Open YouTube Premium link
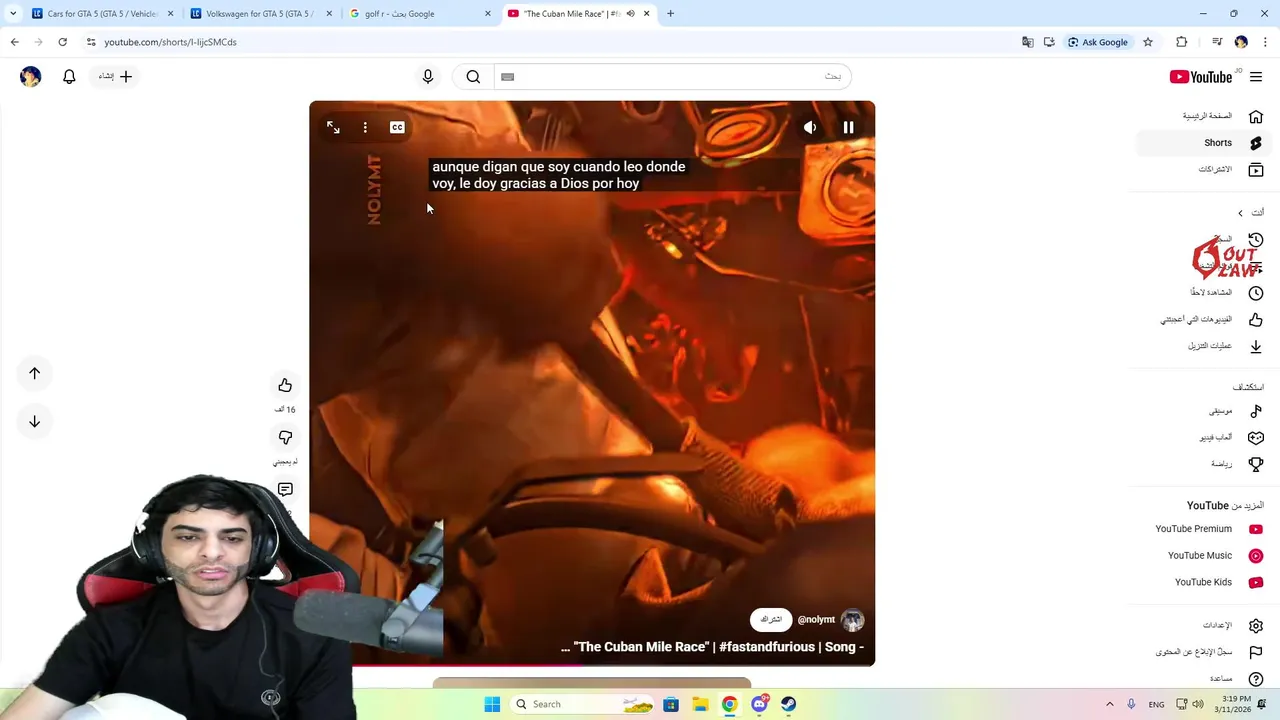The image size is (1280, 720). coord(1203,529)
